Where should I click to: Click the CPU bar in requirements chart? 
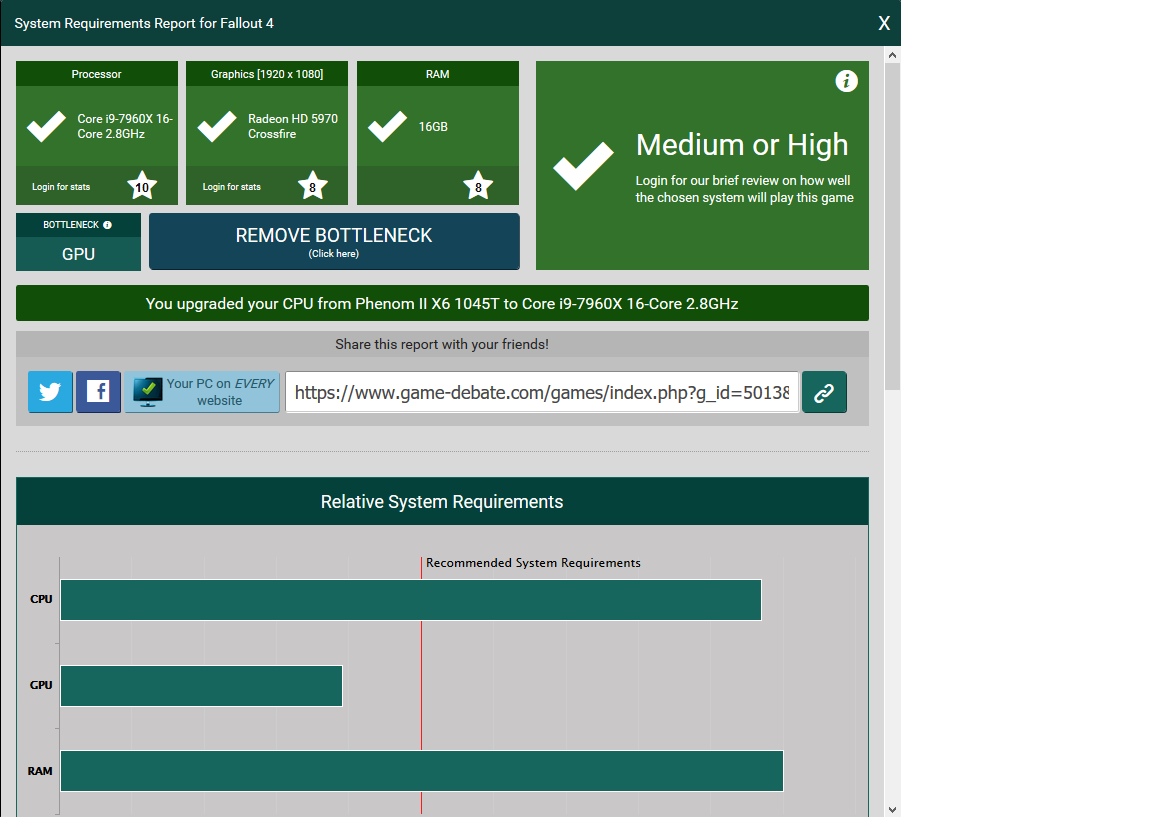click(411, 599)
